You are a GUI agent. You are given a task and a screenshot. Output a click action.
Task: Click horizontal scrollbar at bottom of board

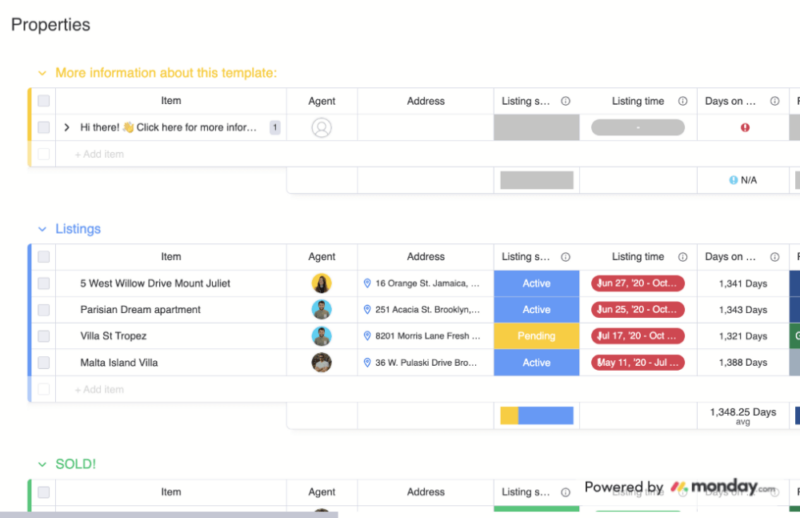[169, 514]
